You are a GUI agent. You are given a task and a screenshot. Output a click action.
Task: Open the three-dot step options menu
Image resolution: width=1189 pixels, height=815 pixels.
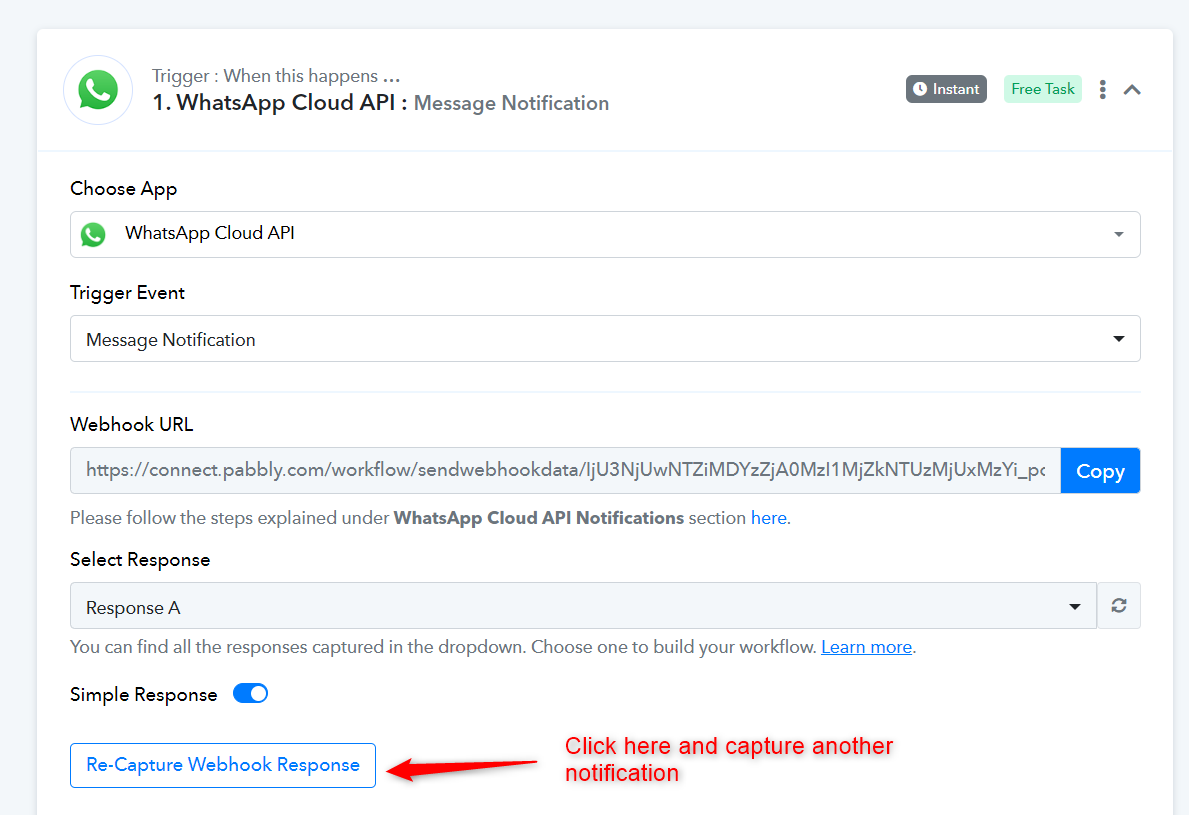coord(1103,89)
